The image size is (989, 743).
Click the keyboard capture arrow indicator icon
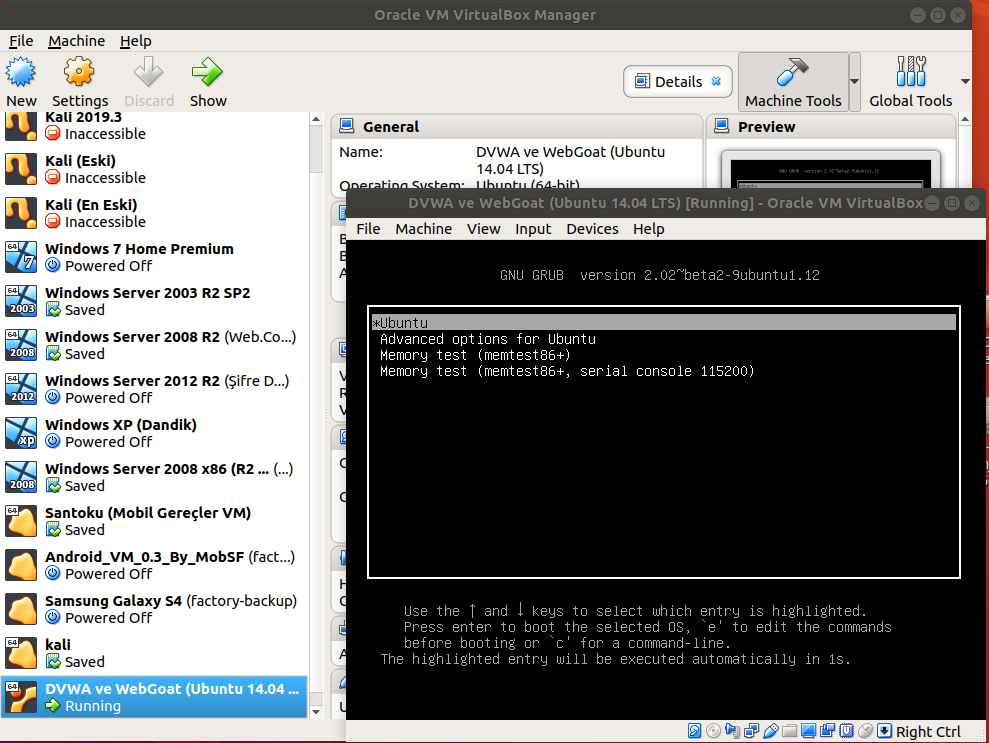(x=884, y=731)
